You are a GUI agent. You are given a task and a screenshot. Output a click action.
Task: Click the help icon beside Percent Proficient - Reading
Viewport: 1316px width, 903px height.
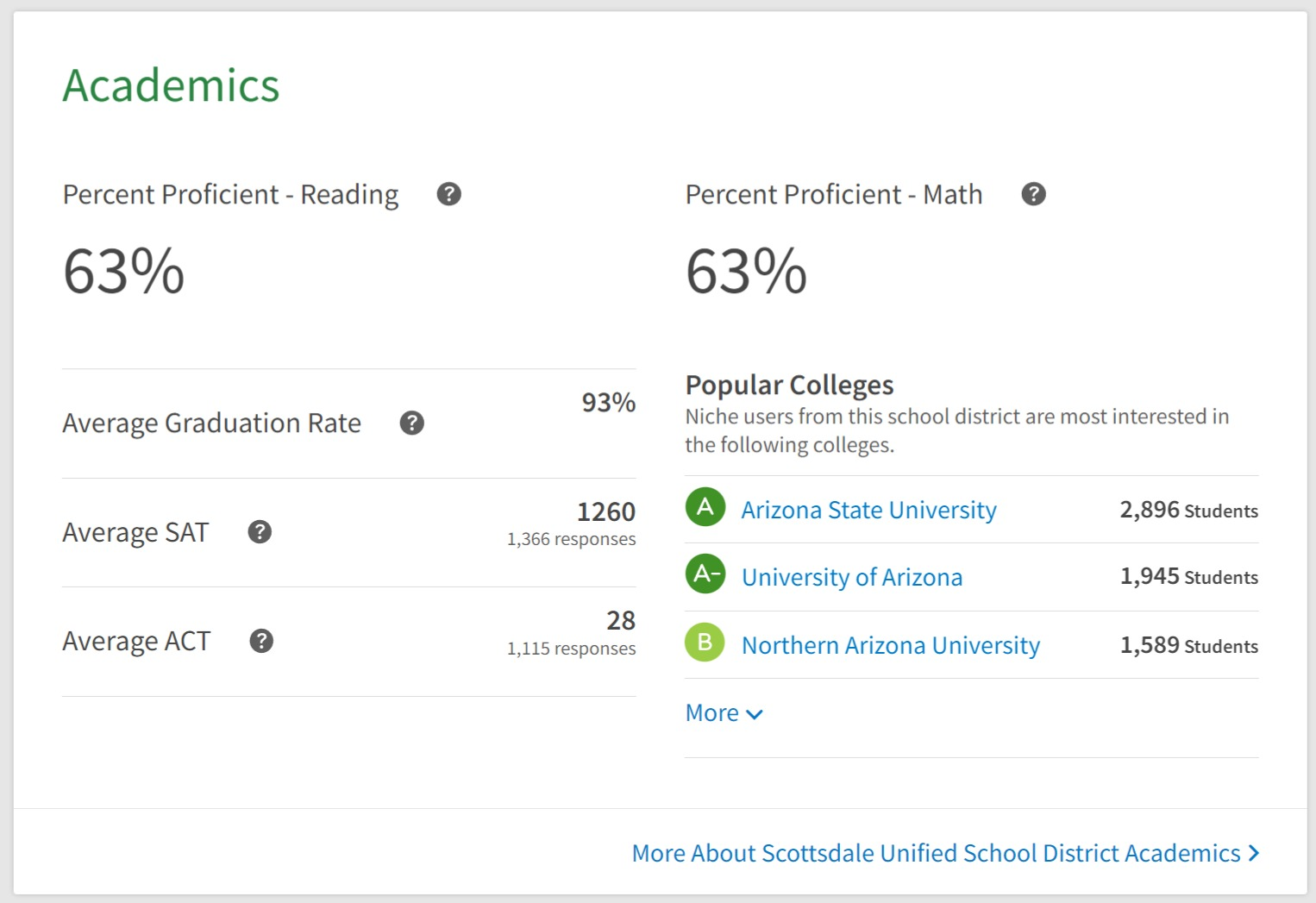click(448, 194)
